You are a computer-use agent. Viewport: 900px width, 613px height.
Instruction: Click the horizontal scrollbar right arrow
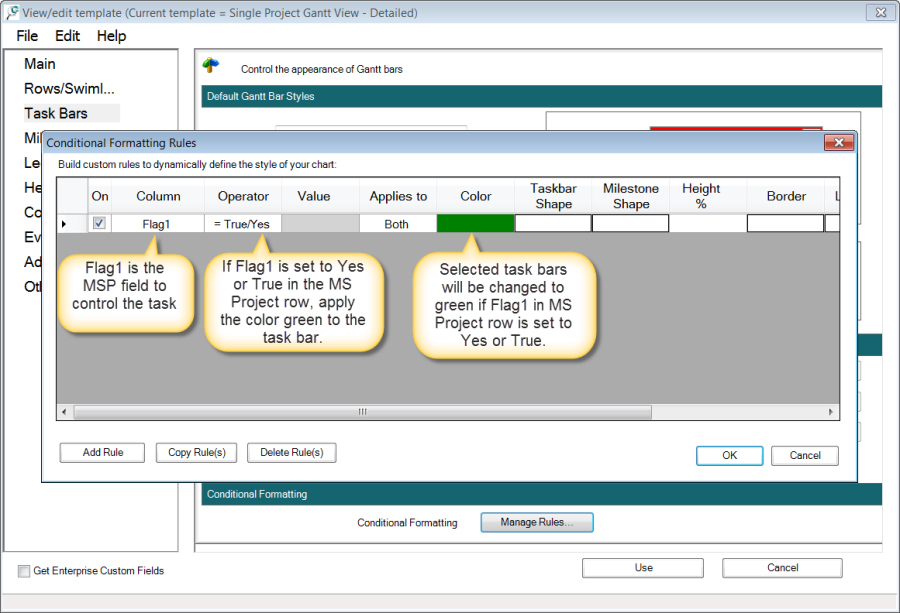[831, 412]
